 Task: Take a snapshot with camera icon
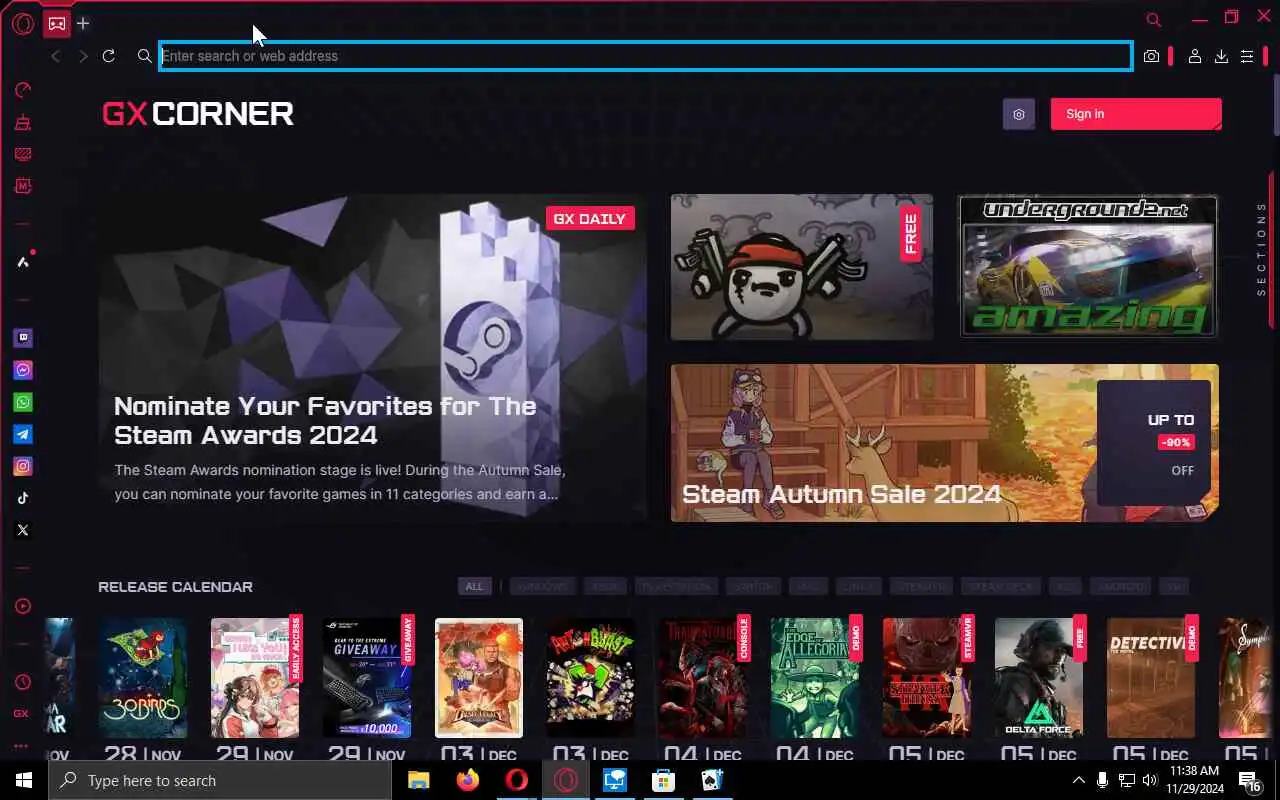pyautogui.click(x=1152, y=57)
